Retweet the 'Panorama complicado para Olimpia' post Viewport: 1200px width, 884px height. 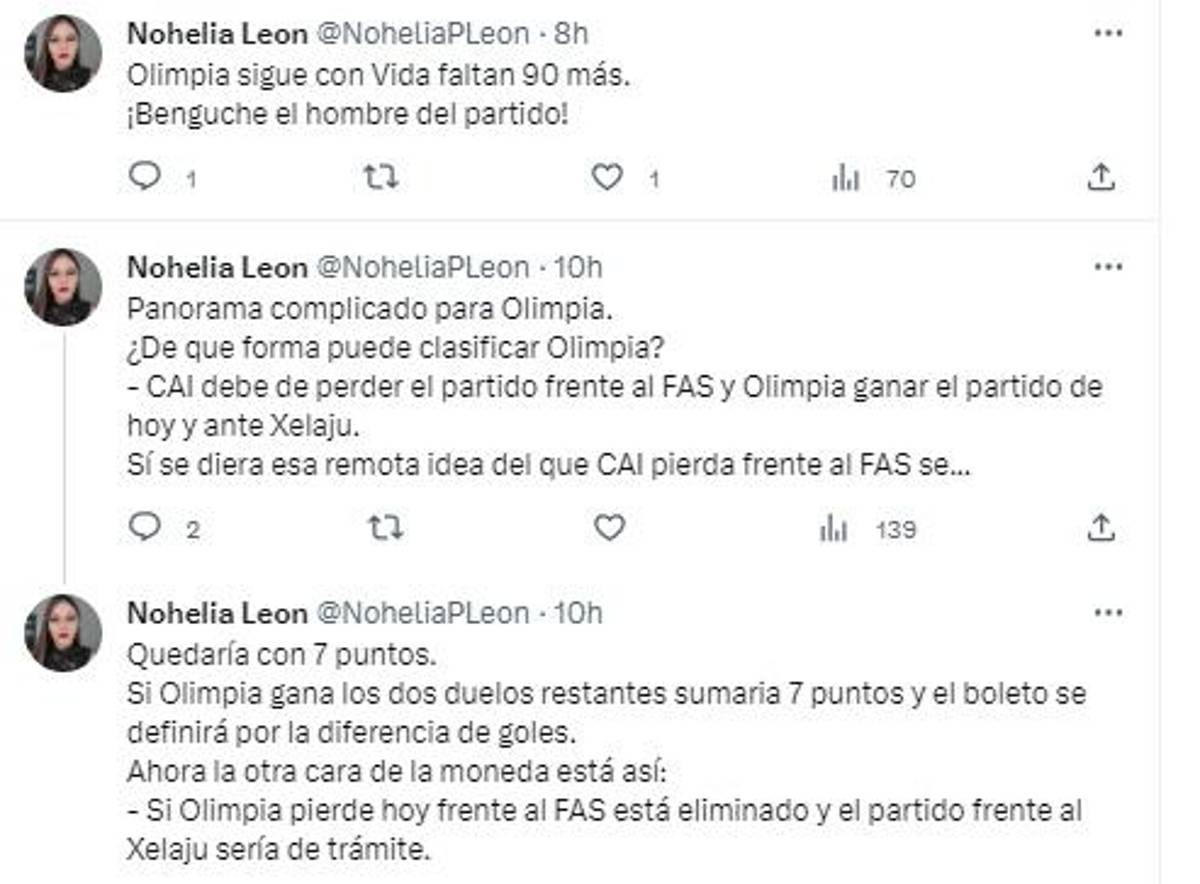coord(388,527)
